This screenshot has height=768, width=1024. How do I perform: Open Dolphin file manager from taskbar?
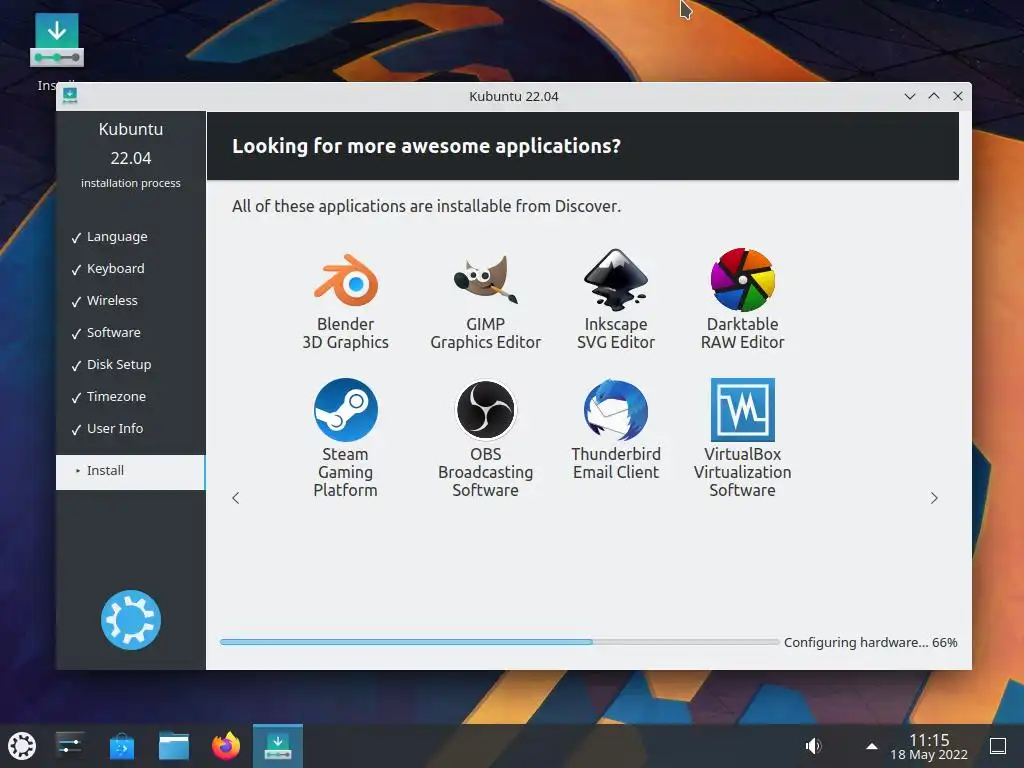tap(174, 746)
